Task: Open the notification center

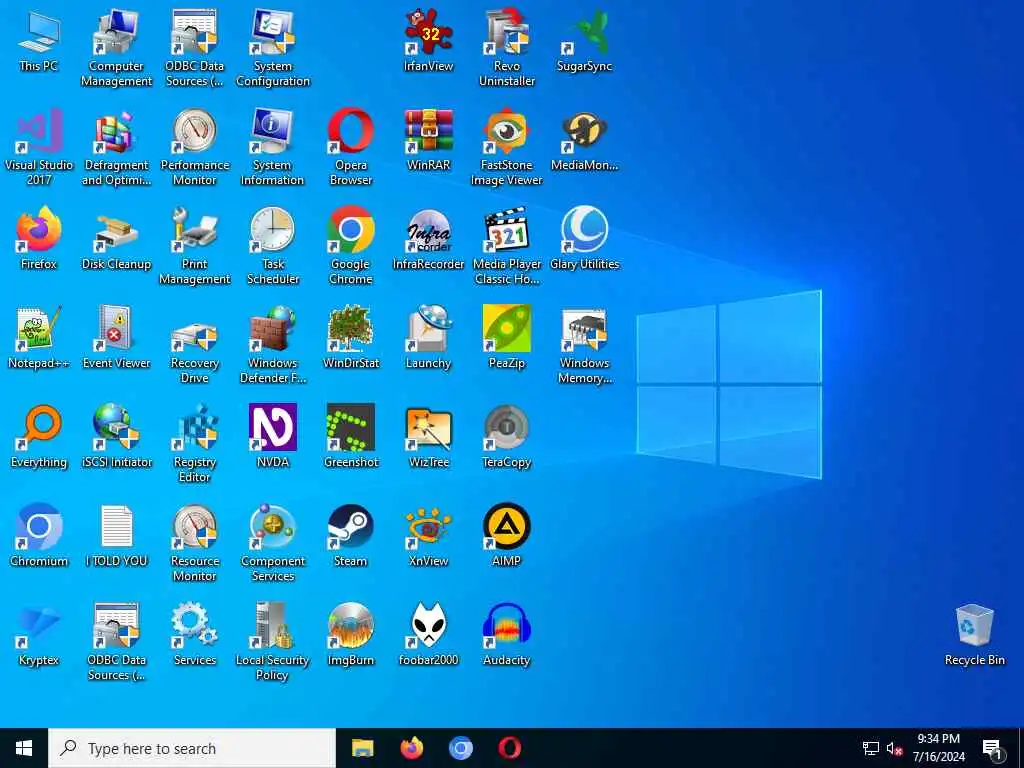Action: (992, 749)
